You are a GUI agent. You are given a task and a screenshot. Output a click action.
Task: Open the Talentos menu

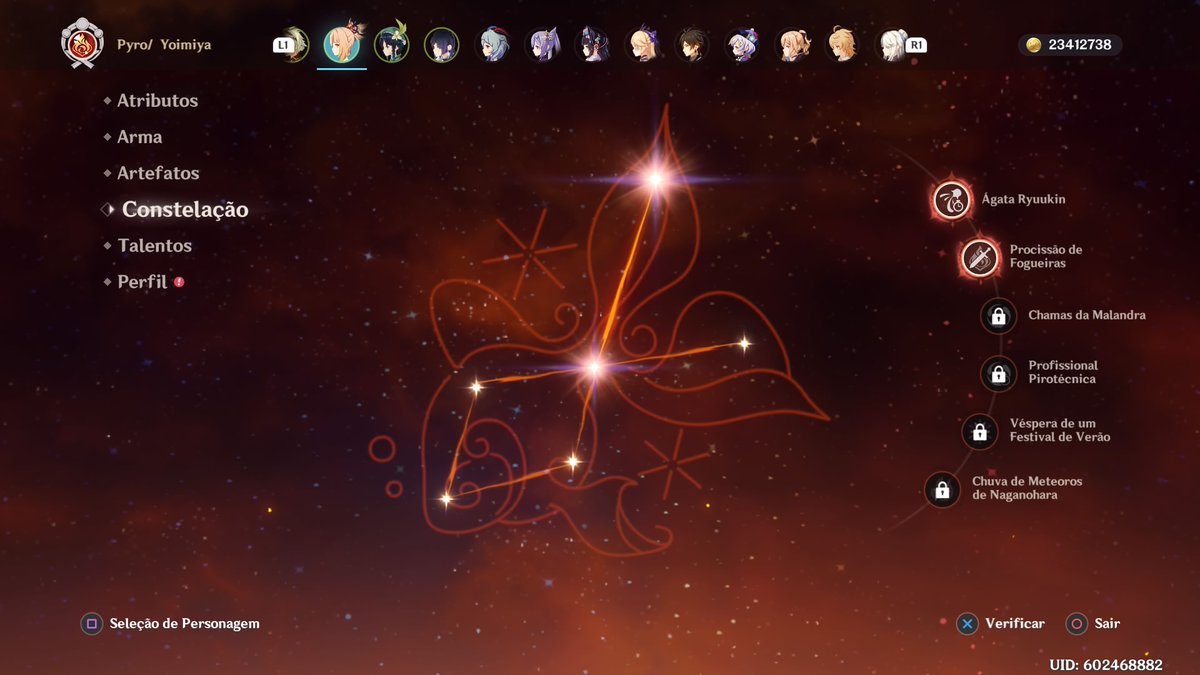pos(154,245)
